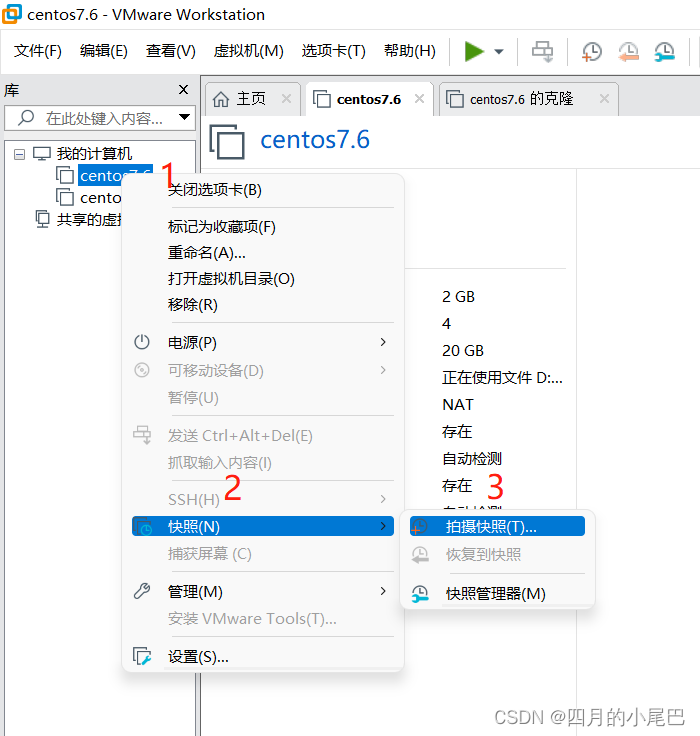
Task: Click the 正在使用文件 D:... value
Action: 502,377
